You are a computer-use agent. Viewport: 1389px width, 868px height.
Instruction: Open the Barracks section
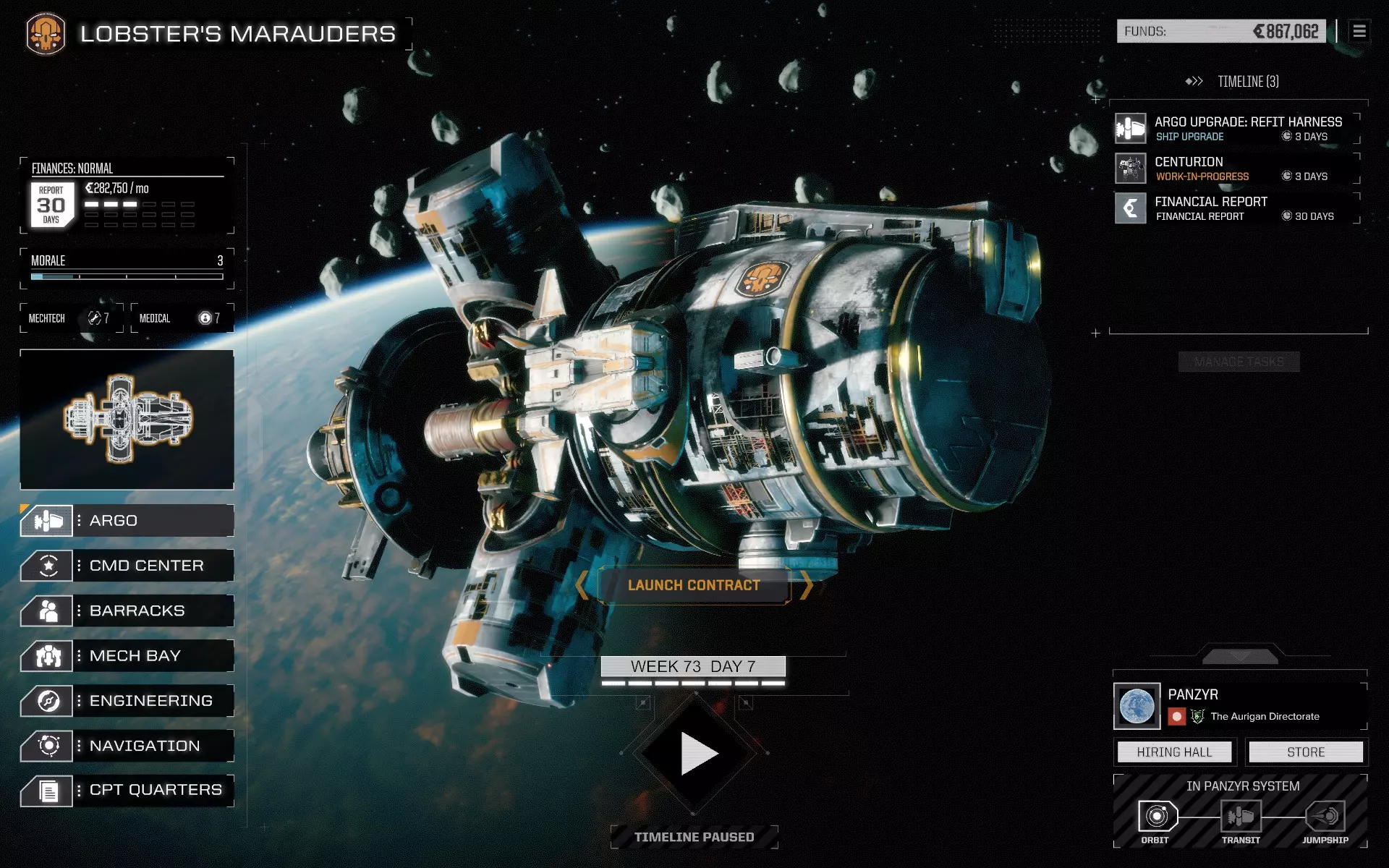(127, 611)
